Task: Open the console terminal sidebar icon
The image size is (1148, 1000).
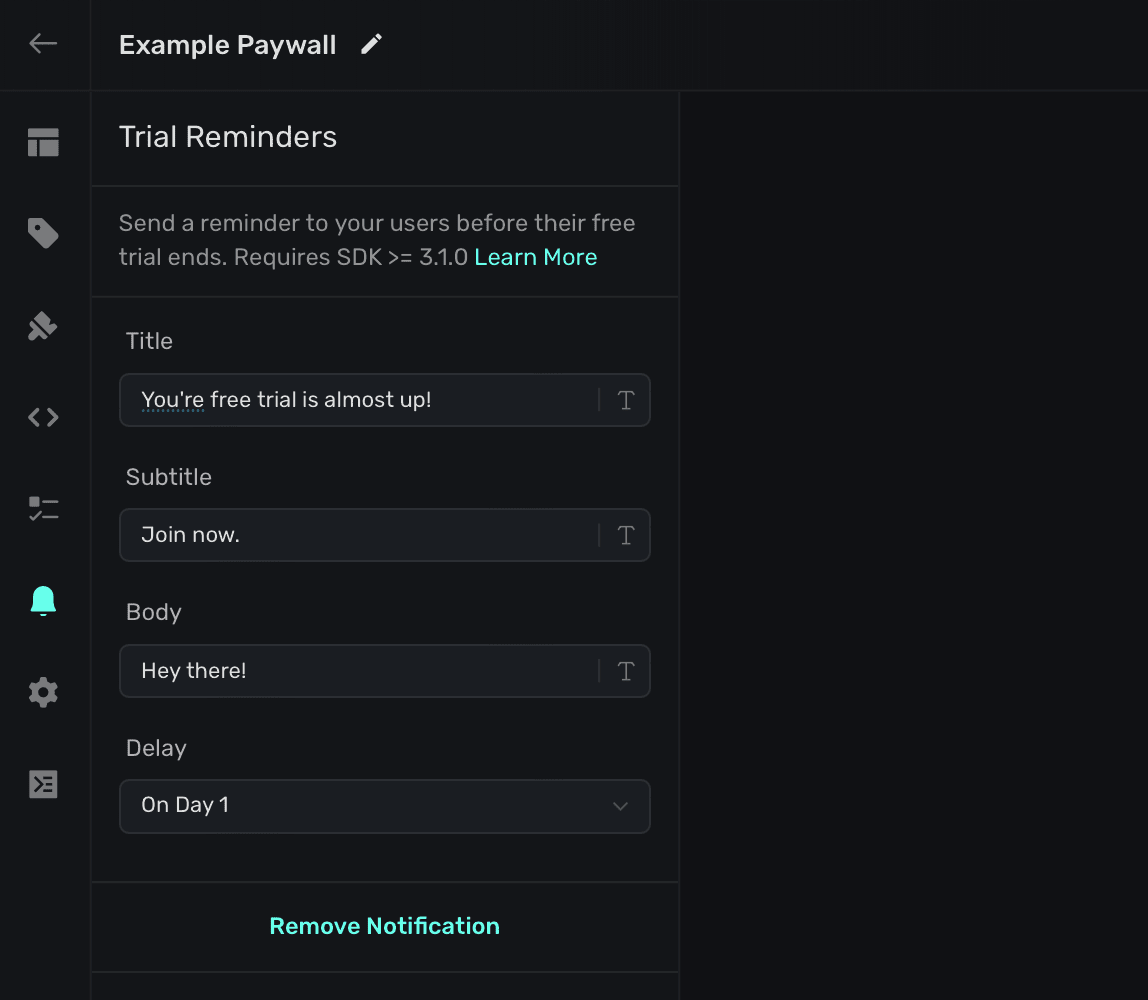Action: [x=43, y=784]
